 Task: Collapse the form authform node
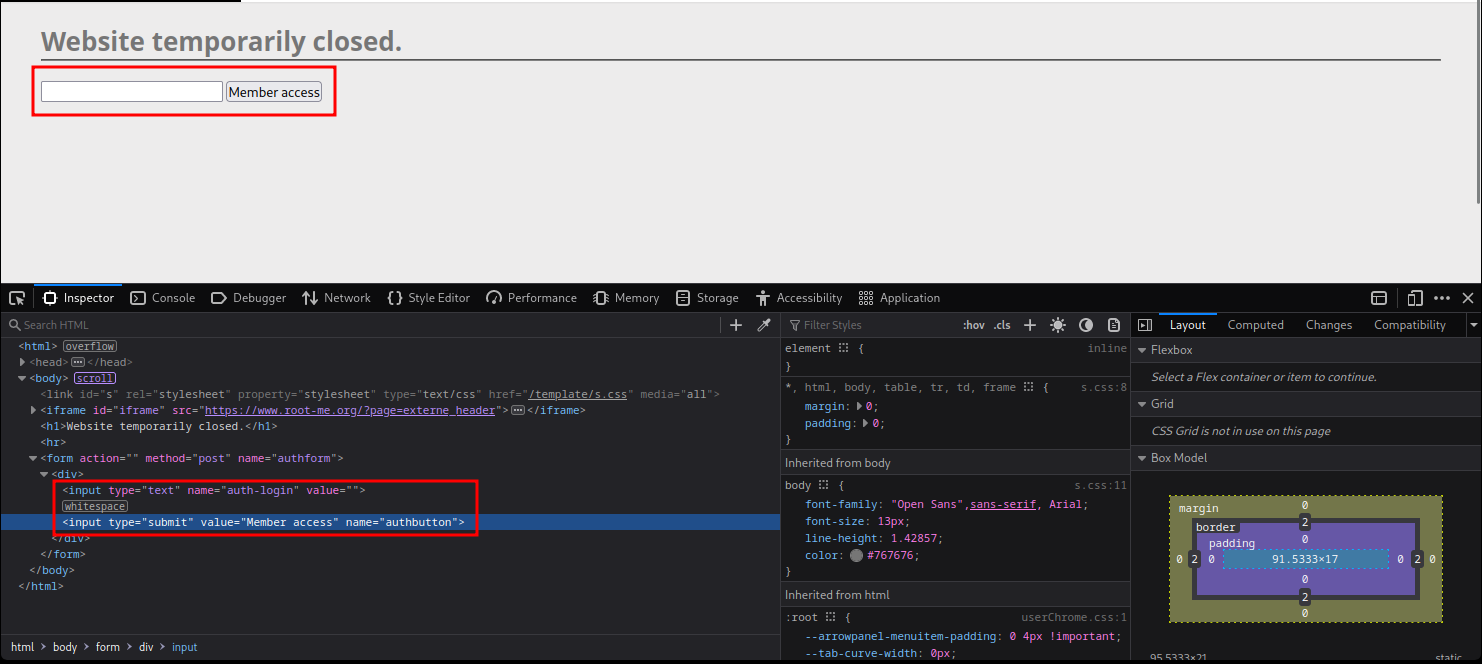(33, 458)
